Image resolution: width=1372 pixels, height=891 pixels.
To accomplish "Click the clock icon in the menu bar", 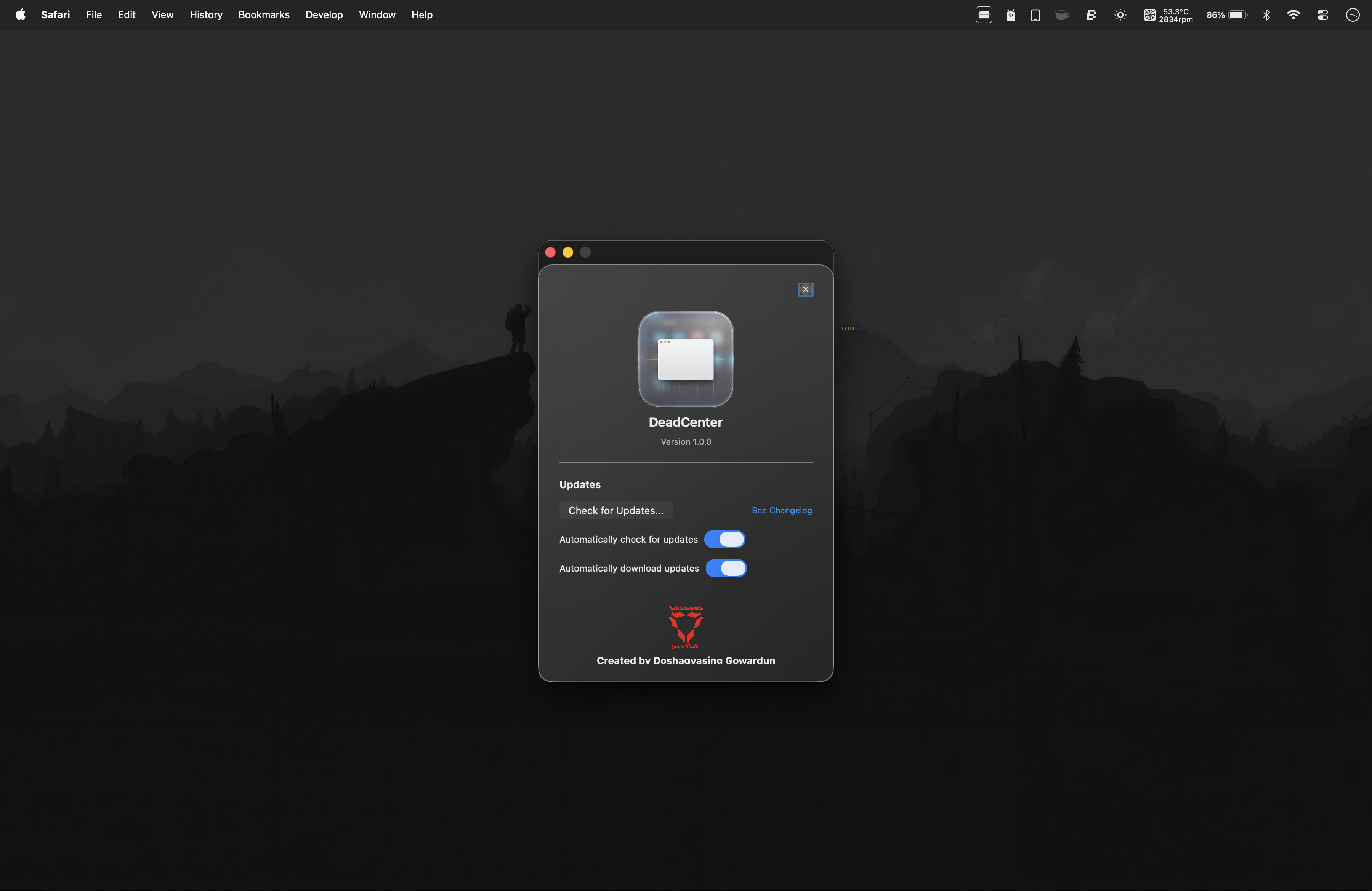I will click(1353, 15).
